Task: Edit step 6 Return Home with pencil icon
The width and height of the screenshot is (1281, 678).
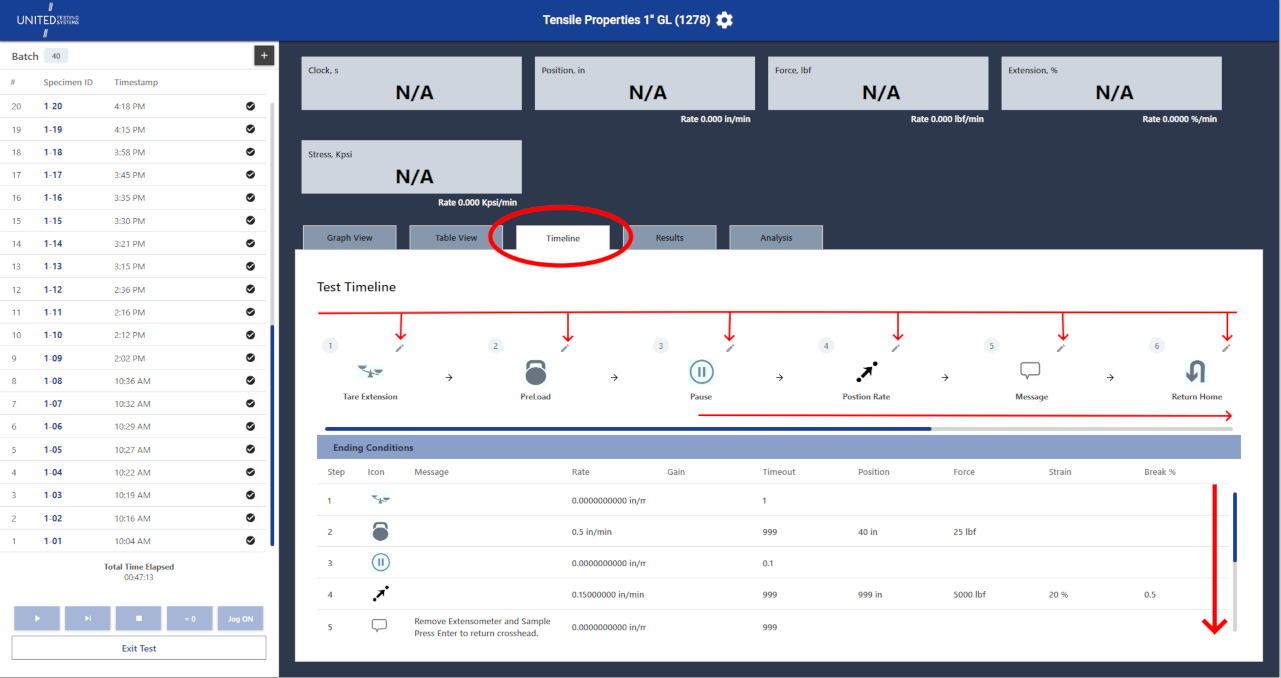Action: 1226,347
